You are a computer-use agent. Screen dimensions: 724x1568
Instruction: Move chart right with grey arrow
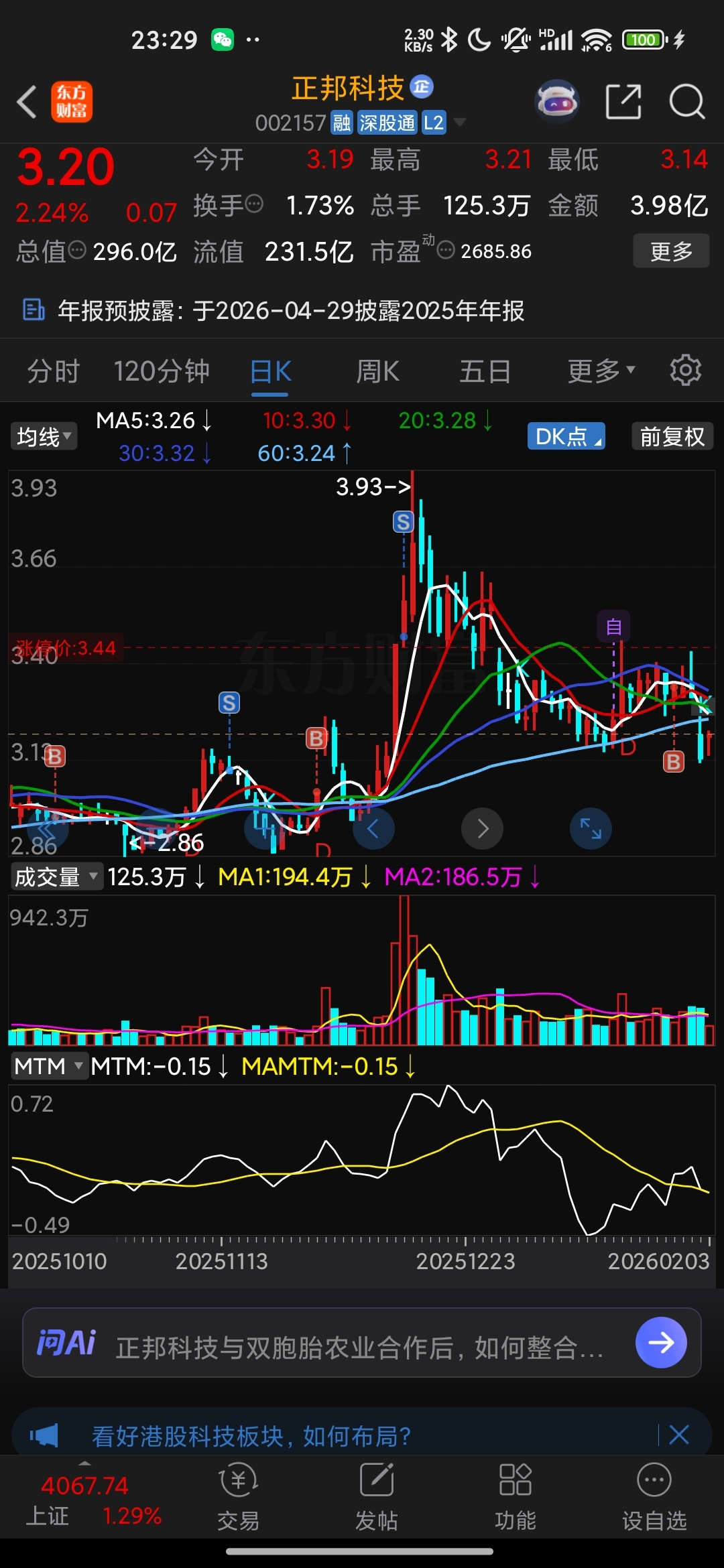(x=482, y=829)
